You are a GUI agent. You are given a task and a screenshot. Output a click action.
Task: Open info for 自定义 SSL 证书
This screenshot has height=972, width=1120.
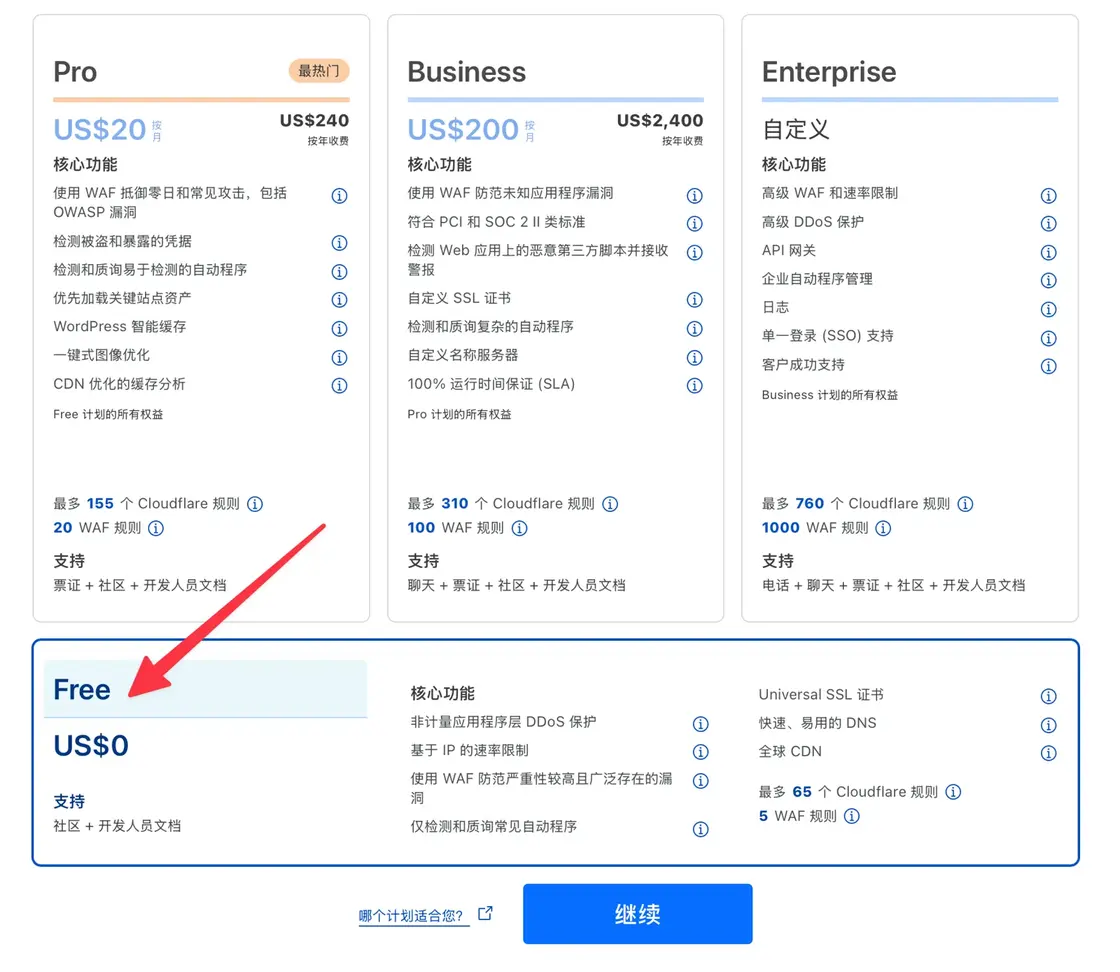coord(694,300)
